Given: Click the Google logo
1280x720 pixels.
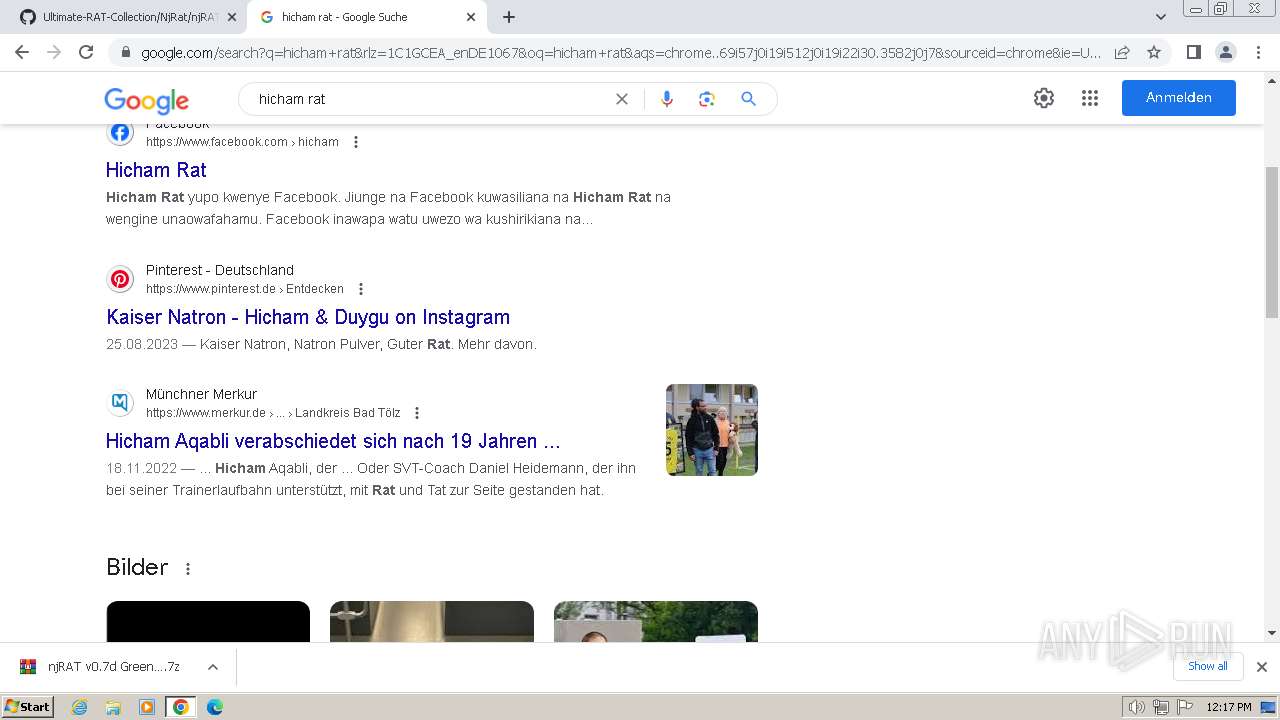Looking at the screenshot, I should pyautogui.click(x=146, y=100).
